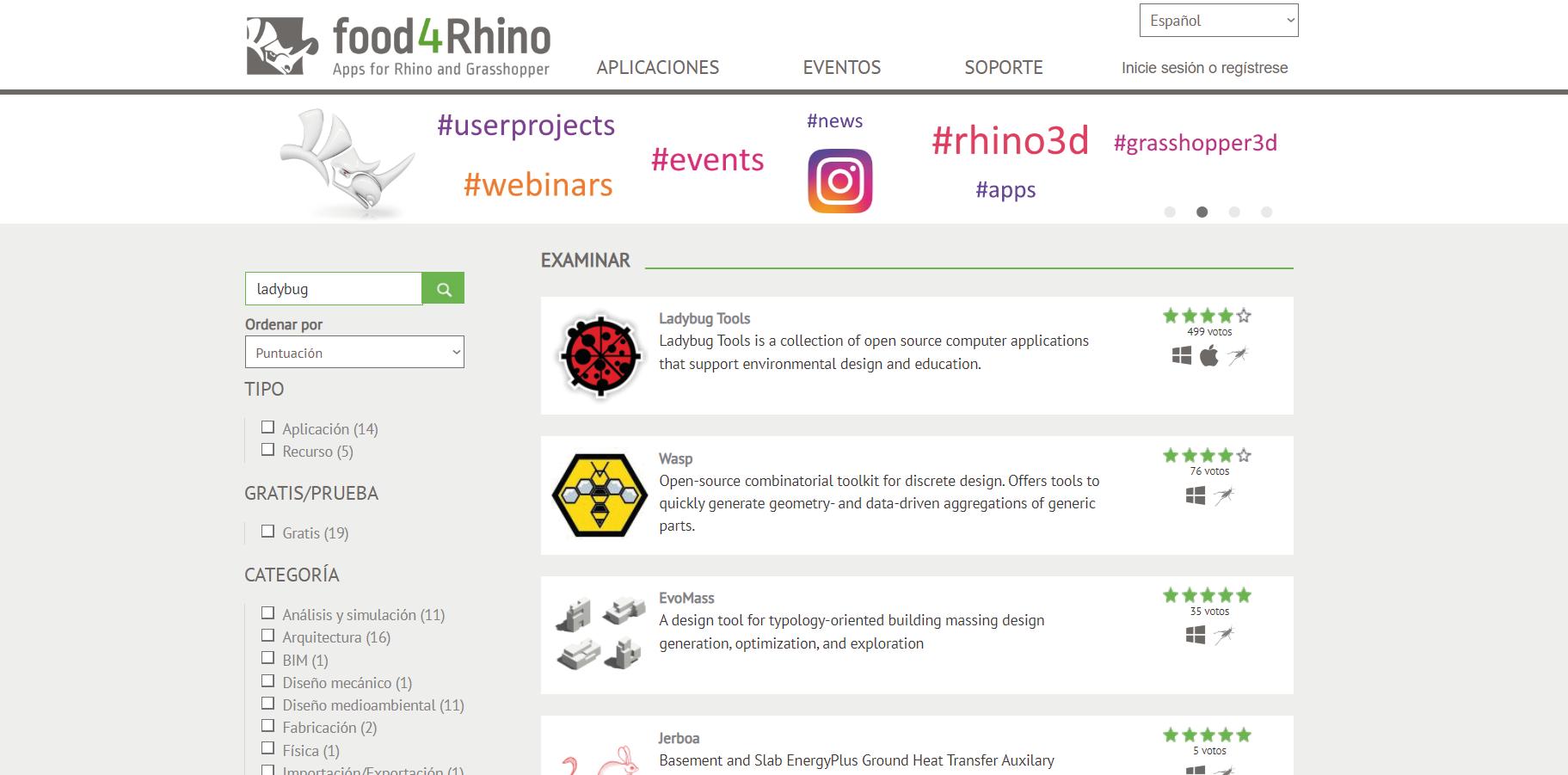Open the Español language dropdown

pos(1219,21)
